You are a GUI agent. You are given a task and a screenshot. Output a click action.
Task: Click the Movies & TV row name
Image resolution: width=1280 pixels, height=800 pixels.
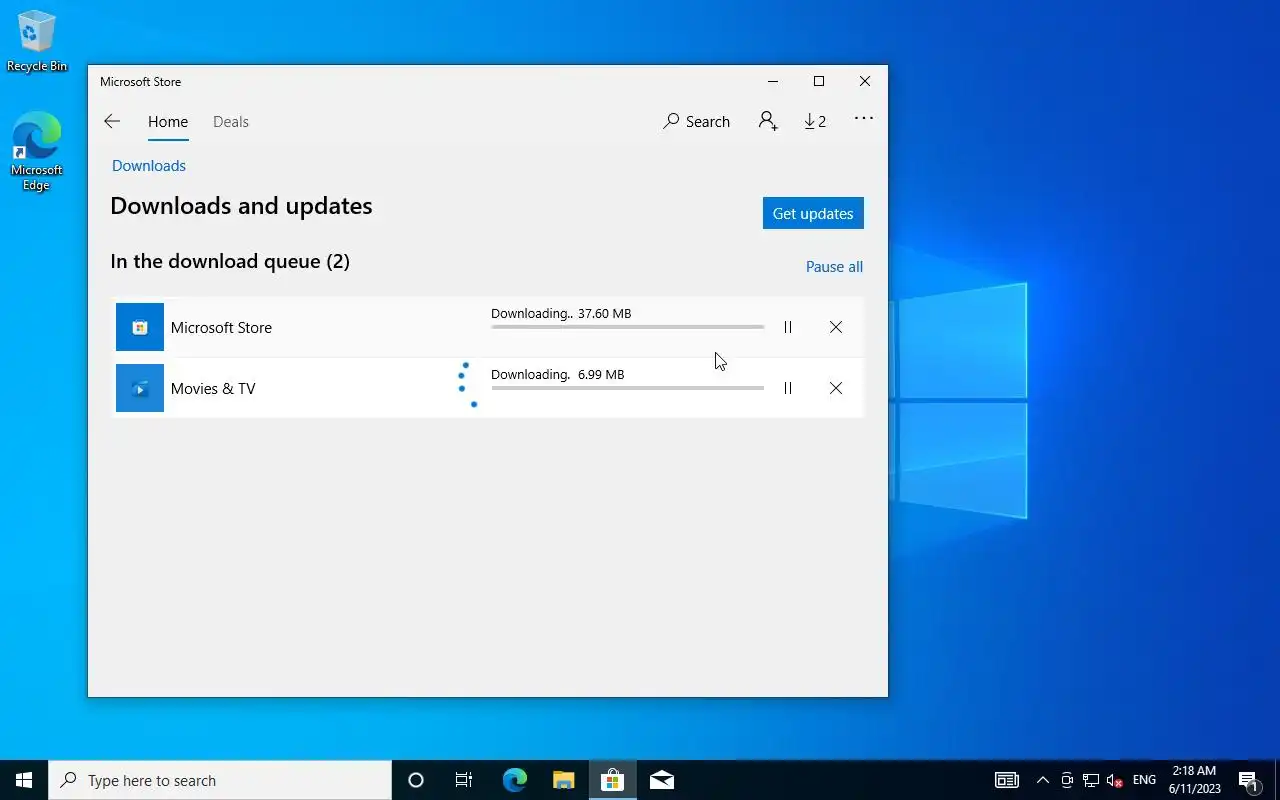pos(213,388)
